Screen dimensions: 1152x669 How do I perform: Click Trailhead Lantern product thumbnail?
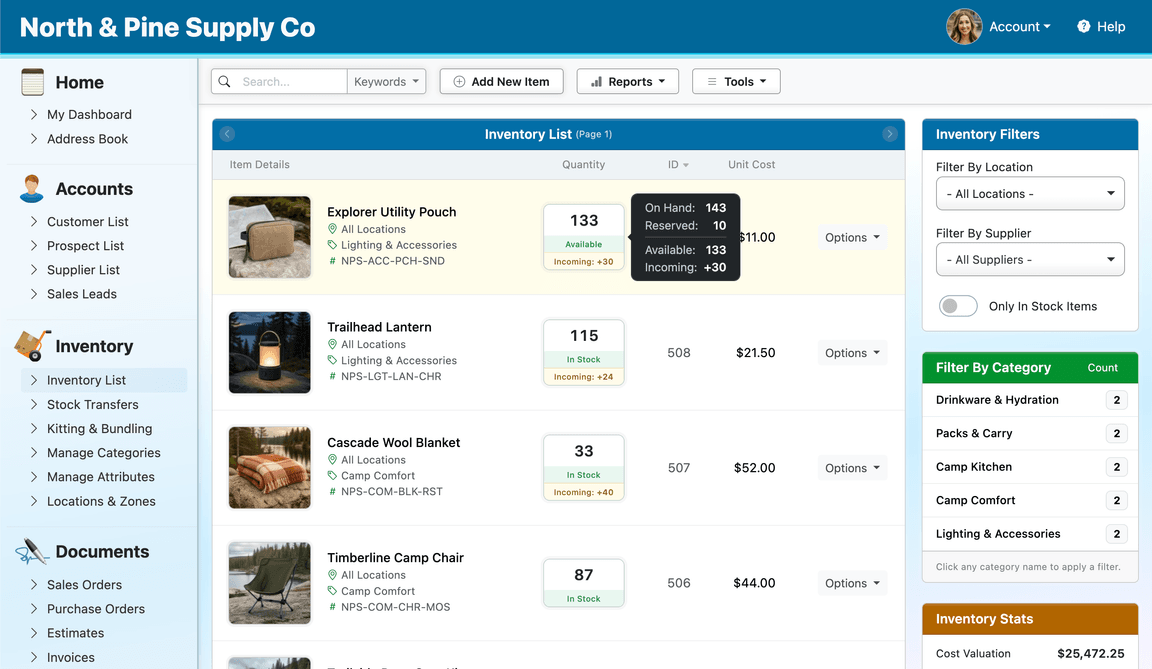[270, 352]
